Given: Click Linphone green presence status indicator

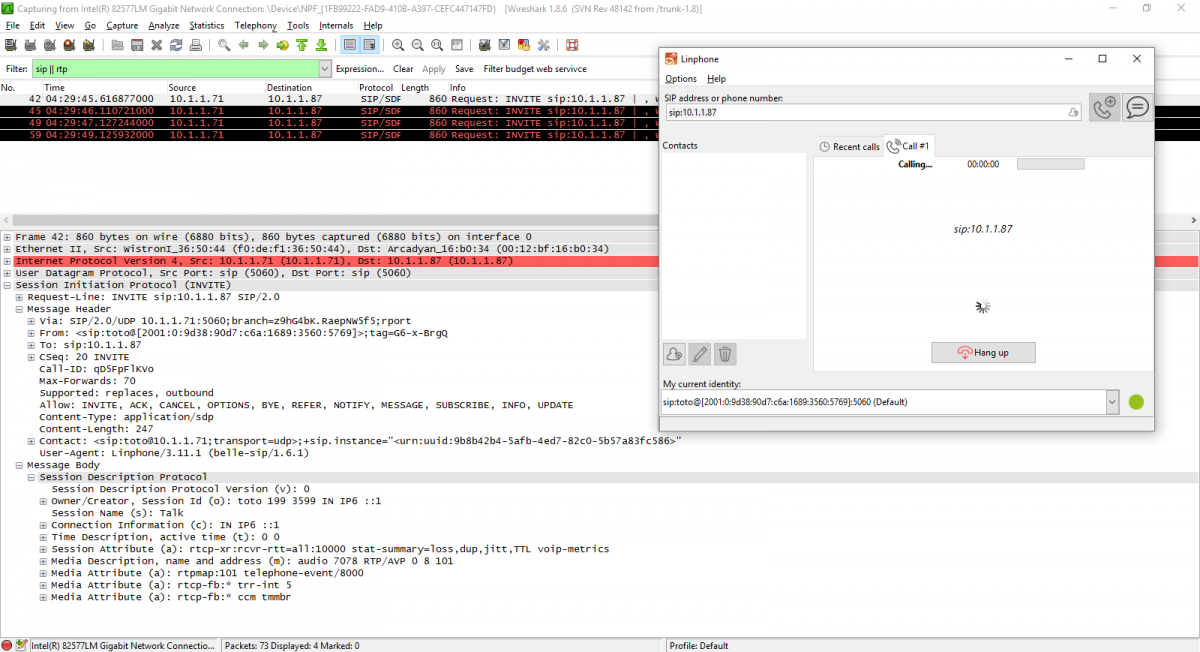Looking at the screenshot, I should (1136, 402).
